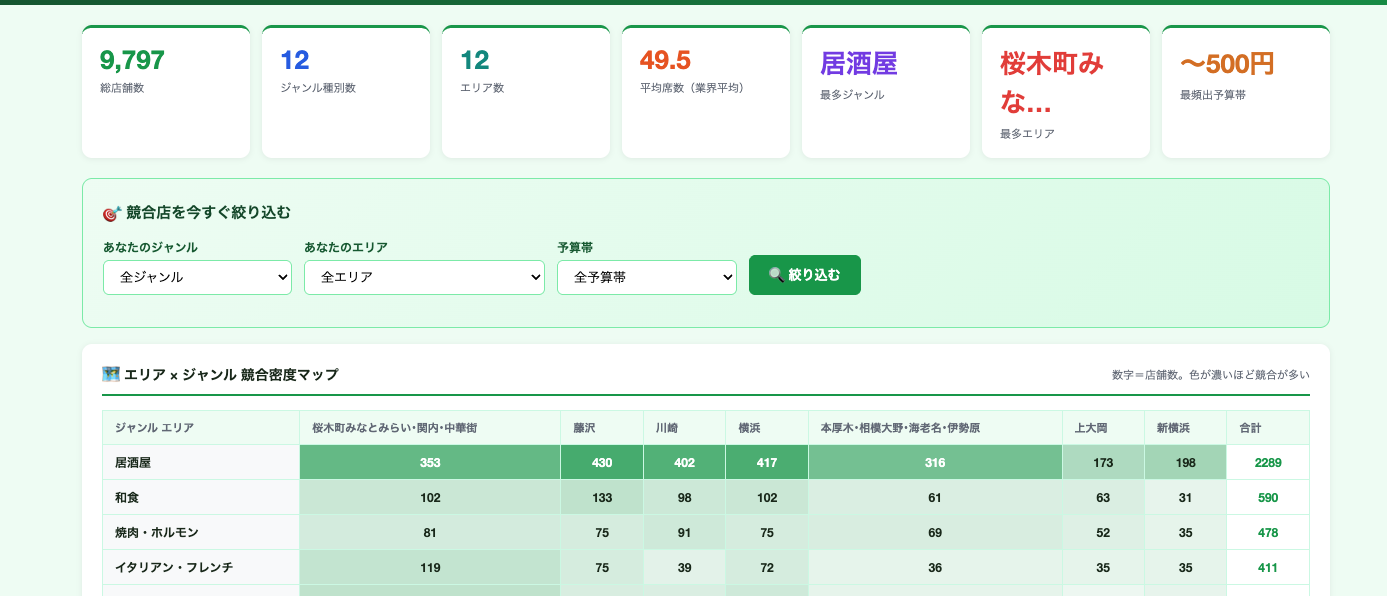The width and height of the screenshot is (1387, 596).
Task: Click the 絞り込む button
Action: tap(805, 275)
